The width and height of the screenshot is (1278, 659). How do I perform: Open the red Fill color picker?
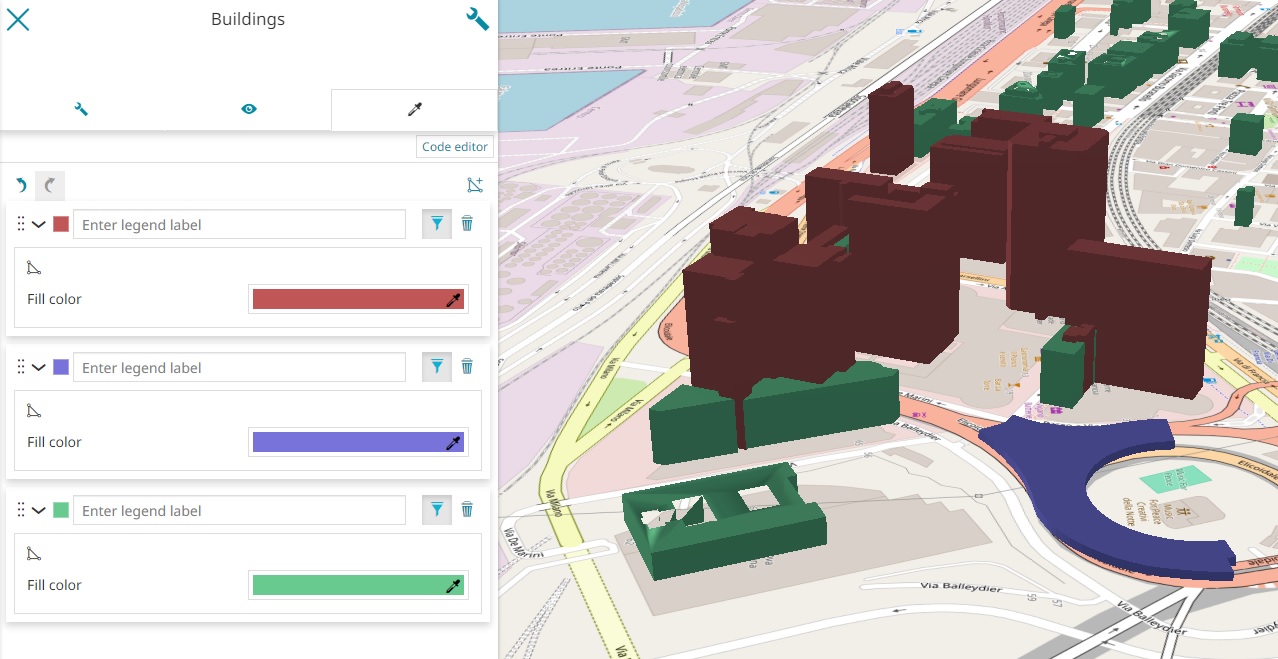(358, 299)
